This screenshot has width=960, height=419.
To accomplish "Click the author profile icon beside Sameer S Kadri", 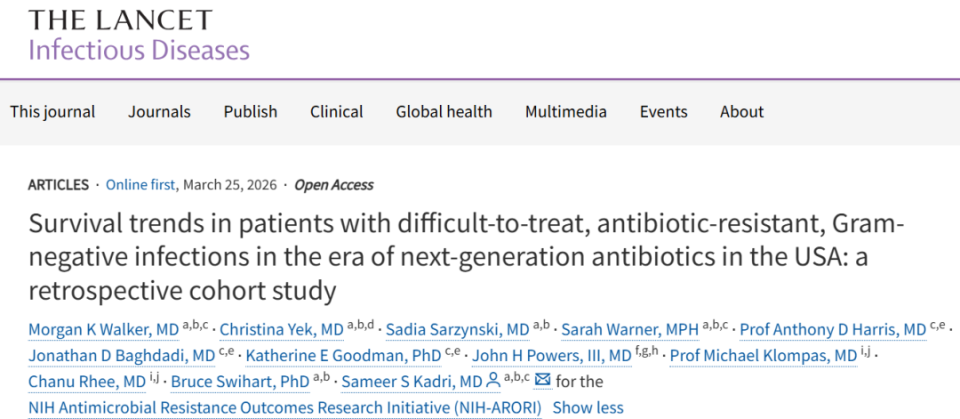I will tap(491, 381).
